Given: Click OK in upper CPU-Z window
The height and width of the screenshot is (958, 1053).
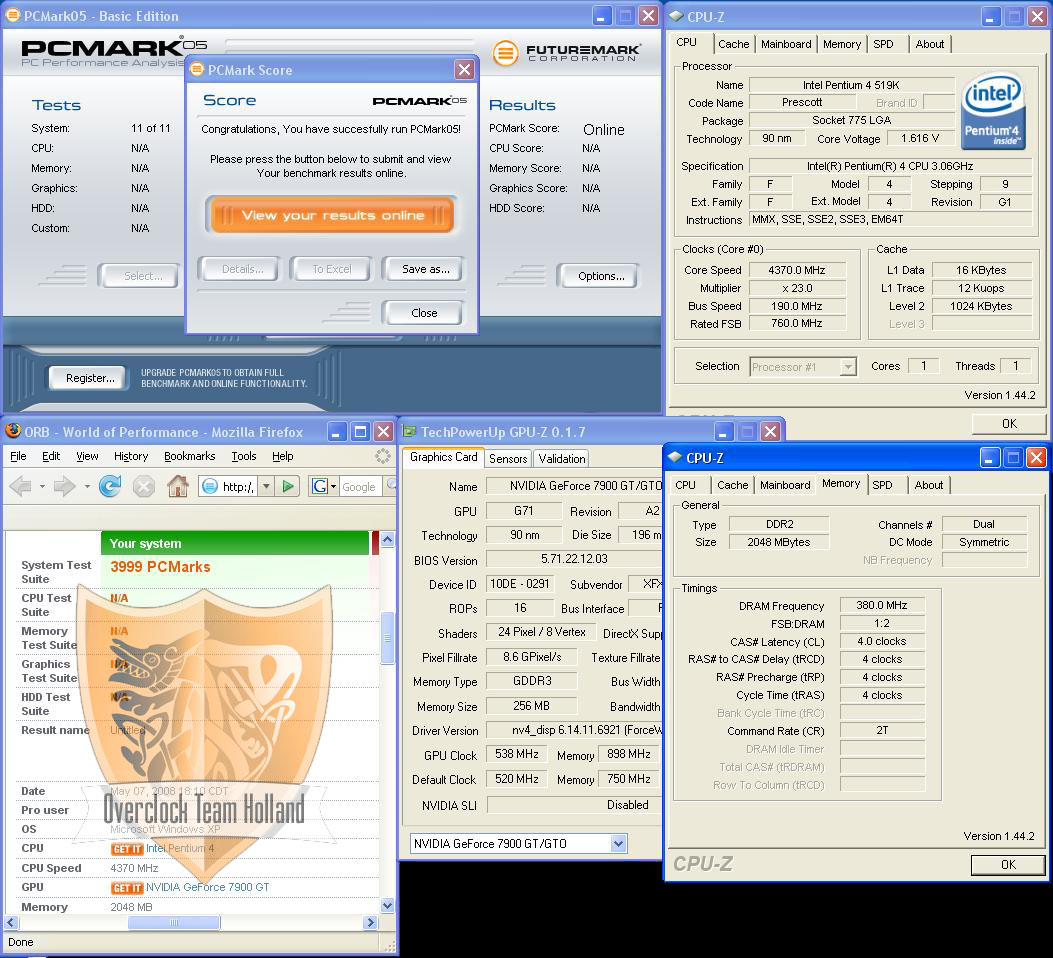Looking at the screenshot, I should point(1009,424).
